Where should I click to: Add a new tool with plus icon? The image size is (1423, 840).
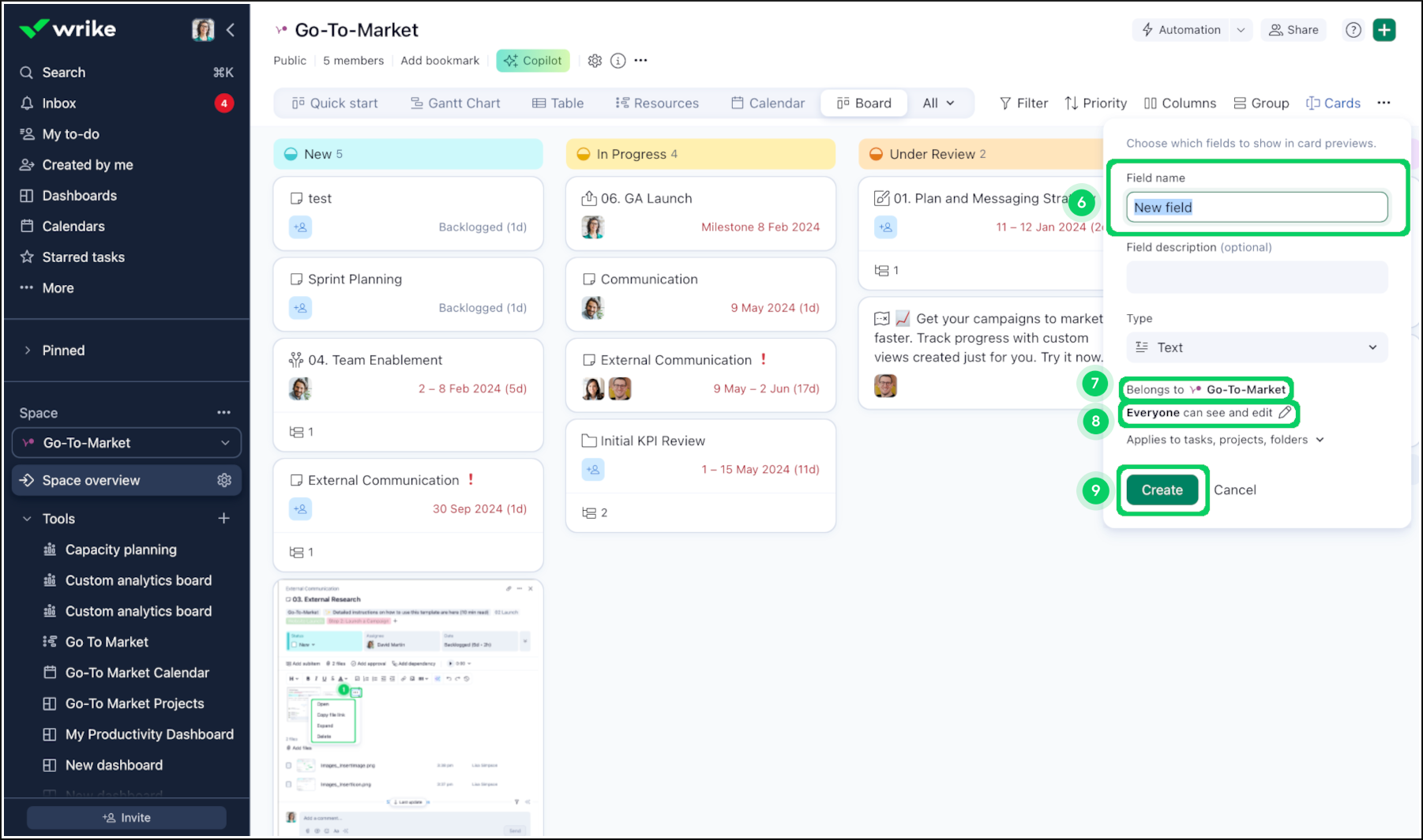[224, 519]
